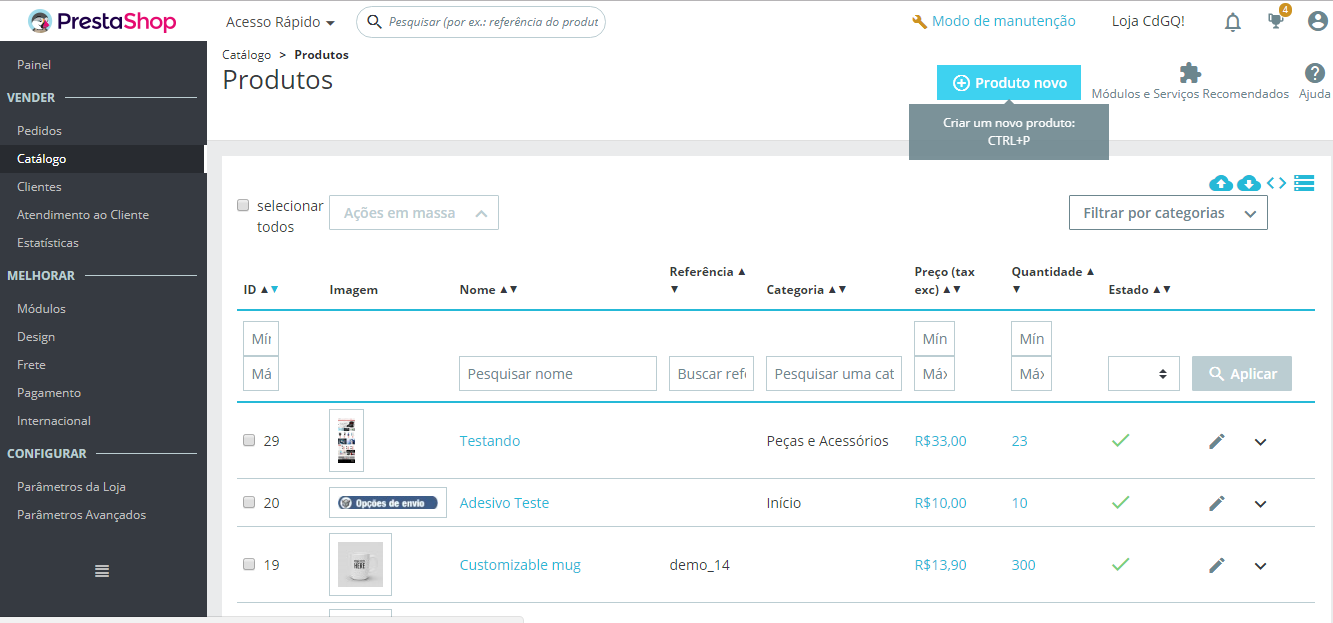Open the Acesso Rápido dropdown
This screenshot has height=623, width=1333.
pyautogui.click(x=280, y=22)
